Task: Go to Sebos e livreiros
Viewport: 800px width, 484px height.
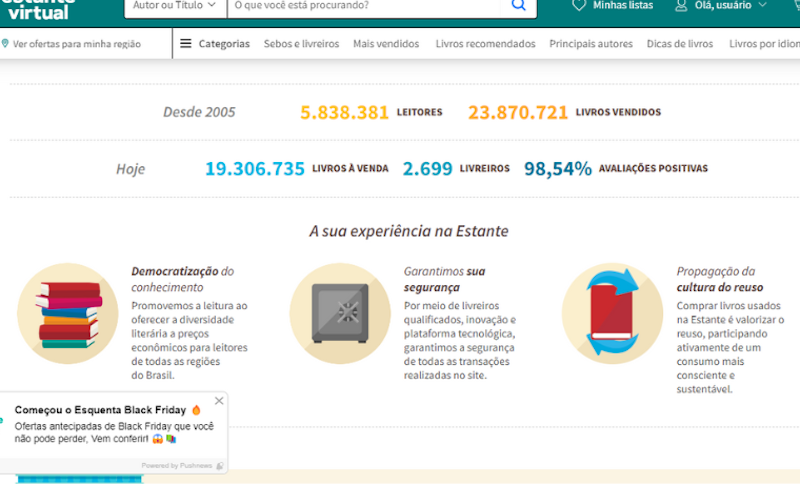Action: [x=302, y=44]
